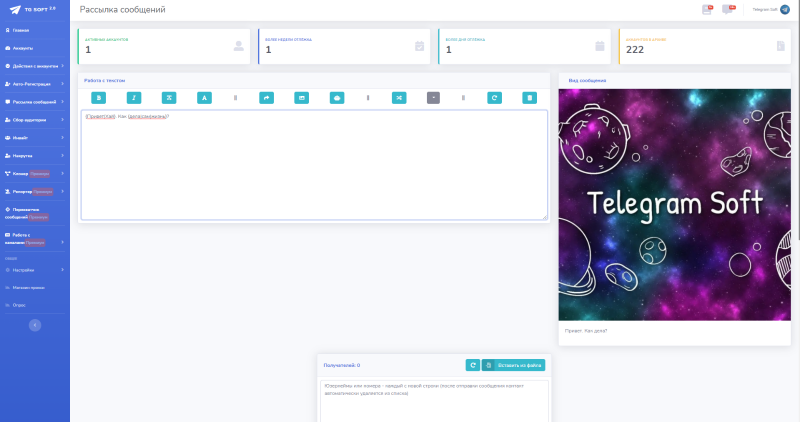Click the document icon on archive card
Image resolution: width=800 pixels, height=422 pixels.
[x=781, y=46]
